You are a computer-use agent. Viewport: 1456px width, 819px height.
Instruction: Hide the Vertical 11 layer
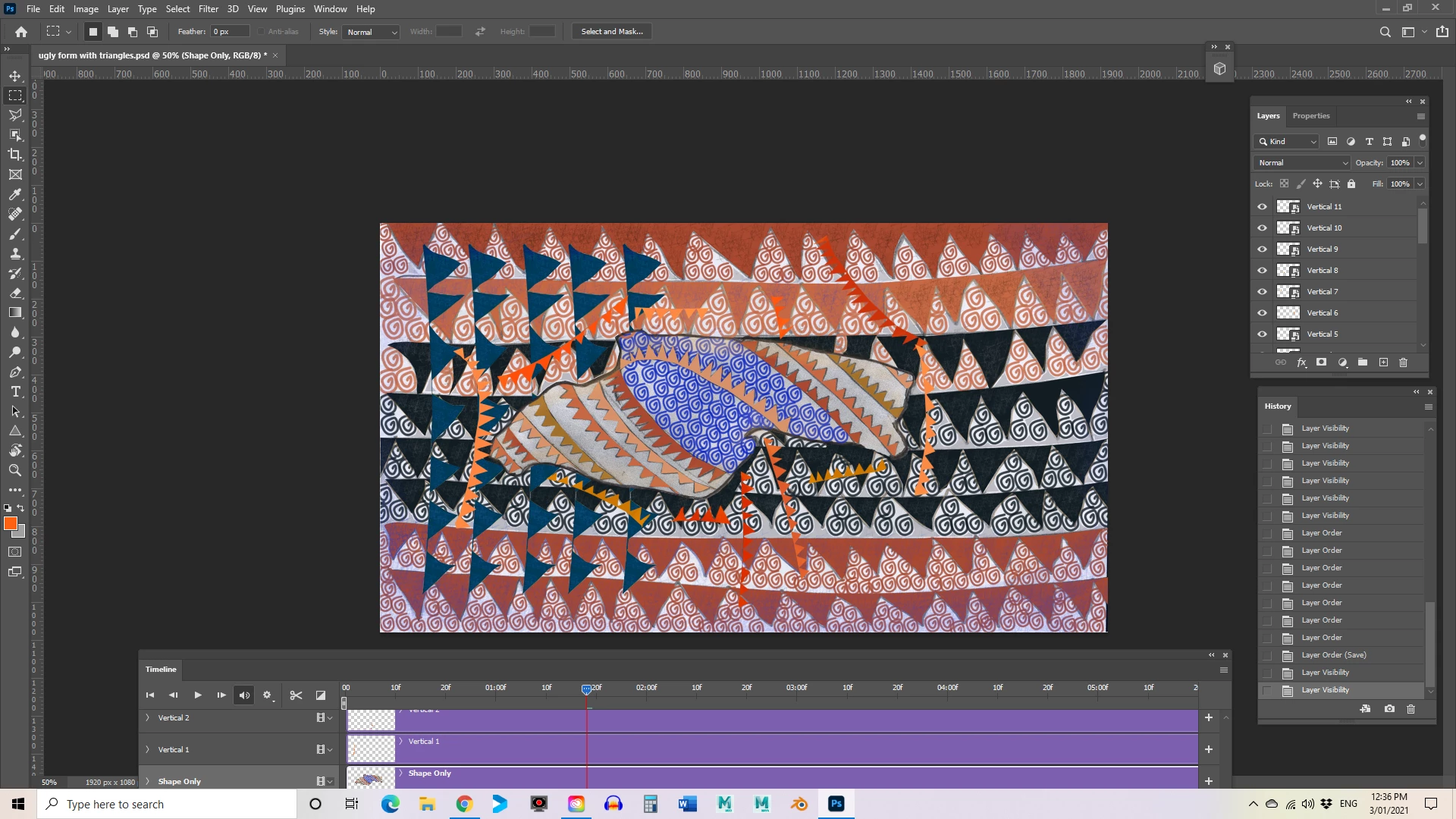click(x=1263, y=207)
